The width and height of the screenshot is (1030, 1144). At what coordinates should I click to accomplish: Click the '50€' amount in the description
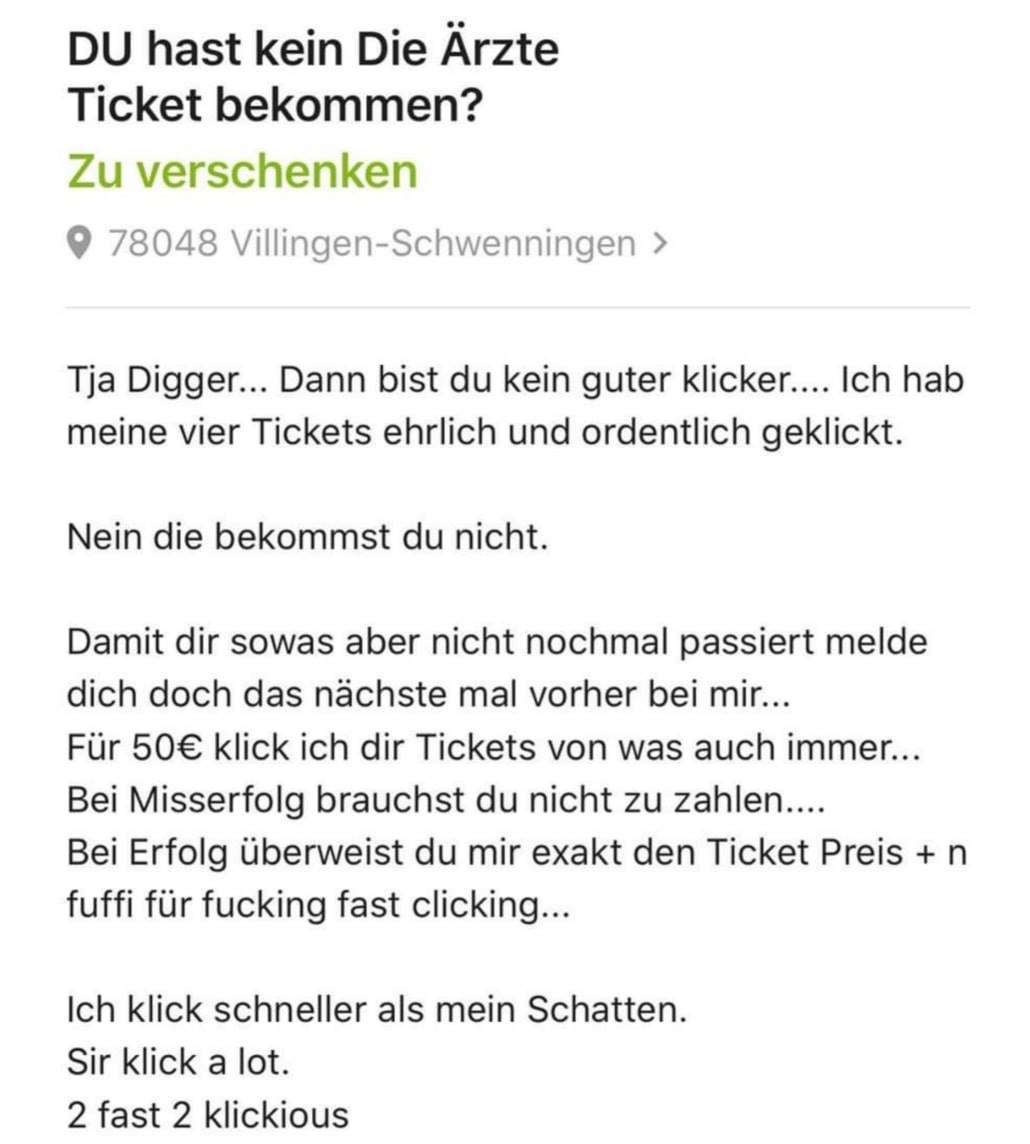(x=168, y=748)
